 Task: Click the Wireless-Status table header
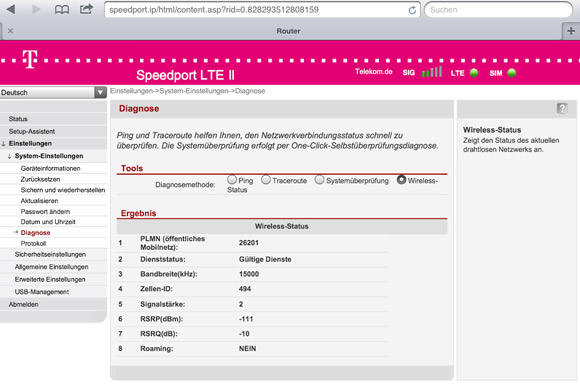[x=281, y=226]
